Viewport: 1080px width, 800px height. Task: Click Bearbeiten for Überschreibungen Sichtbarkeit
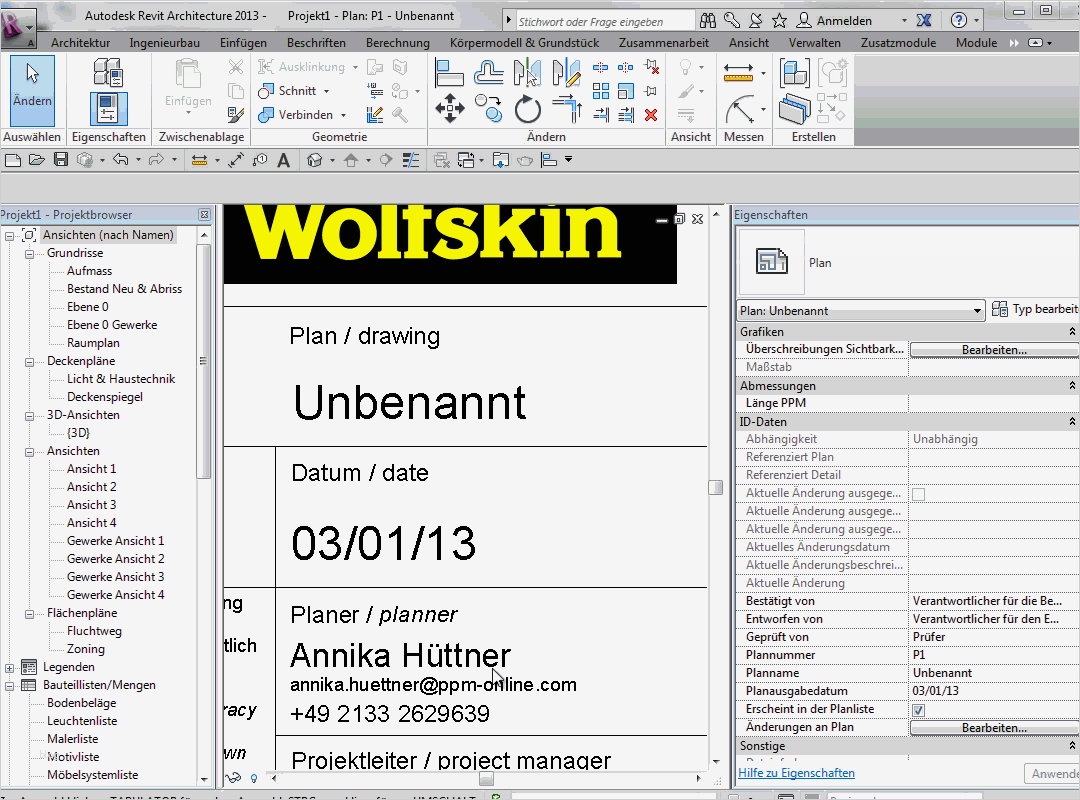(x=994, y=350)
